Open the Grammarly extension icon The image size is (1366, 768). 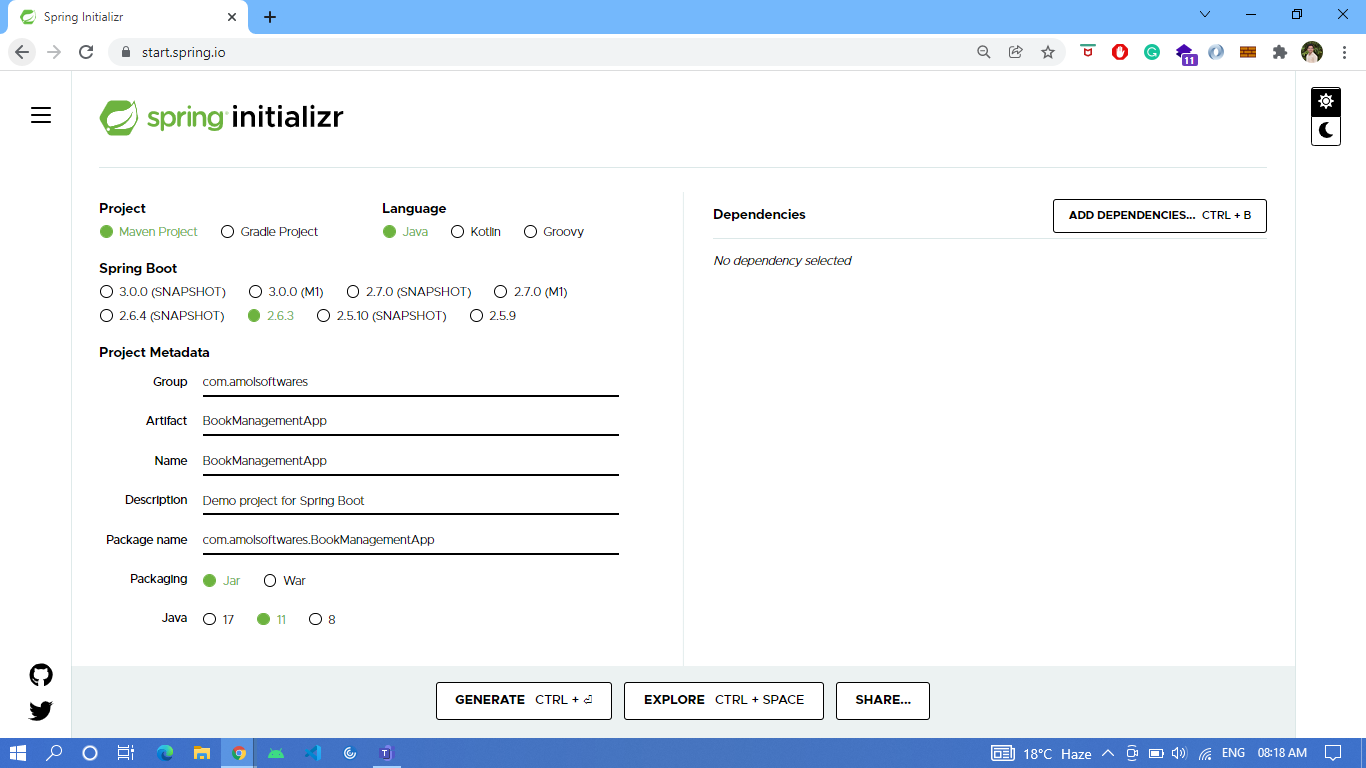tap(1152, 52)
